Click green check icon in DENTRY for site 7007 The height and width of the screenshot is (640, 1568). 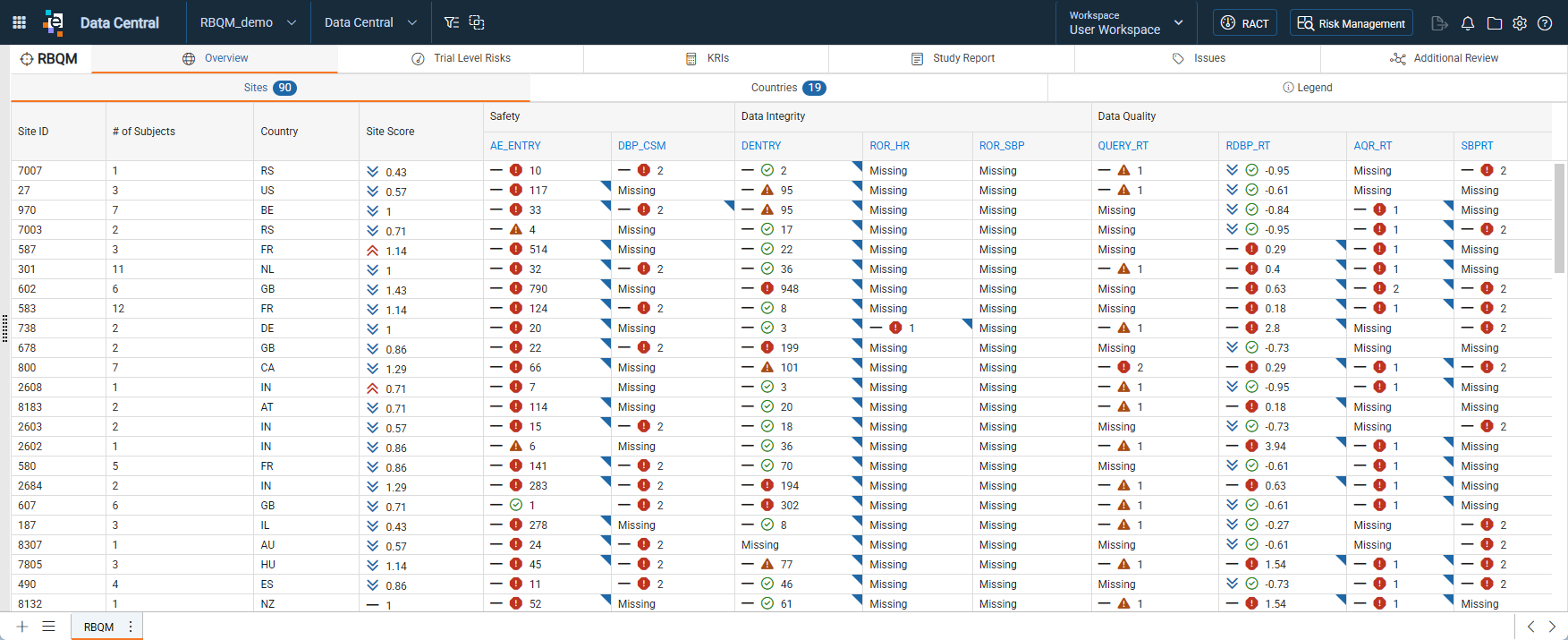point(767,170)
